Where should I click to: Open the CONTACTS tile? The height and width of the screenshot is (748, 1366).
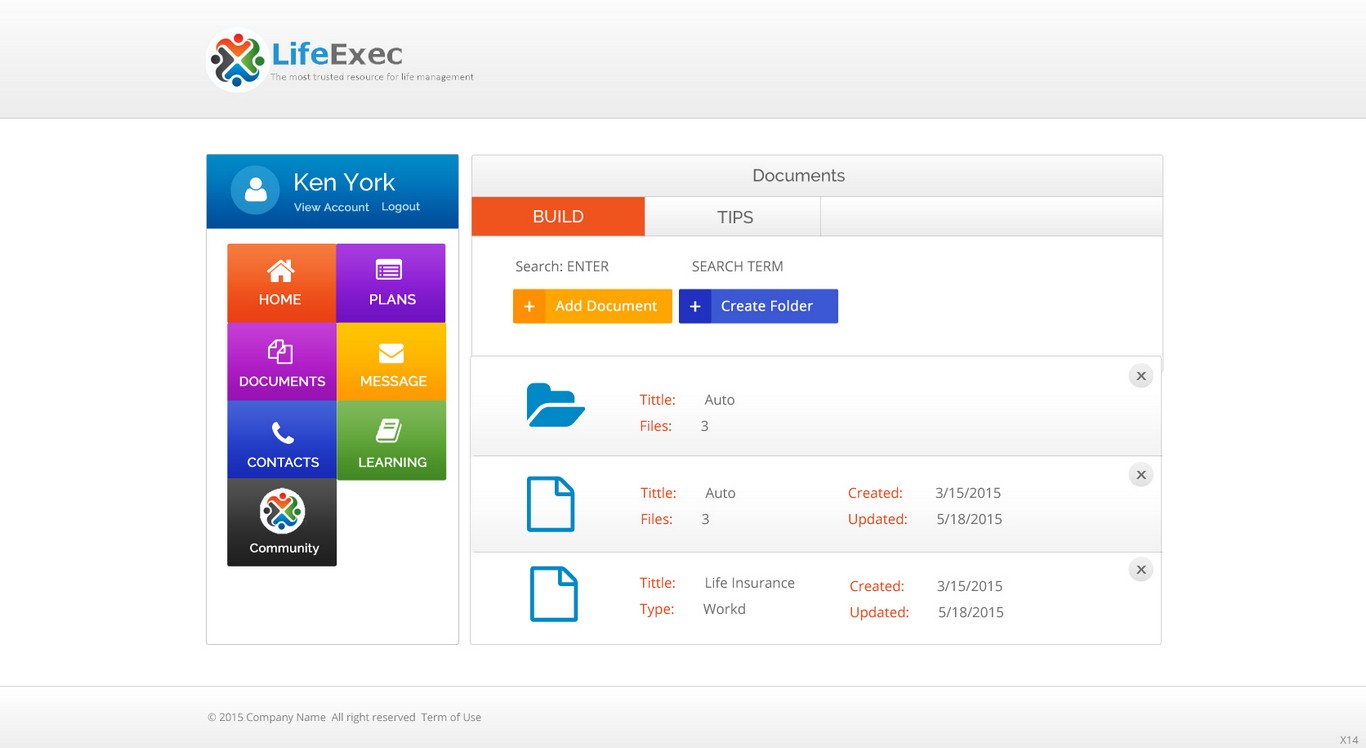281,440
